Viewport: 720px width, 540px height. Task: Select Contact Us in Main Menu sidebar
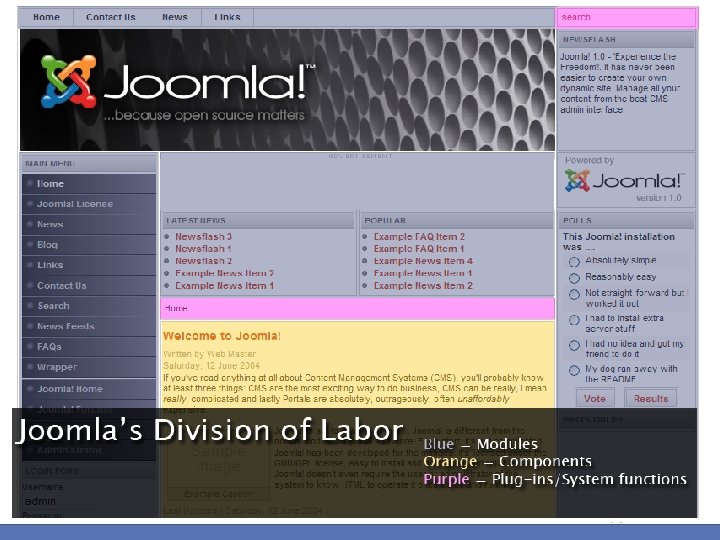[89, 286]
